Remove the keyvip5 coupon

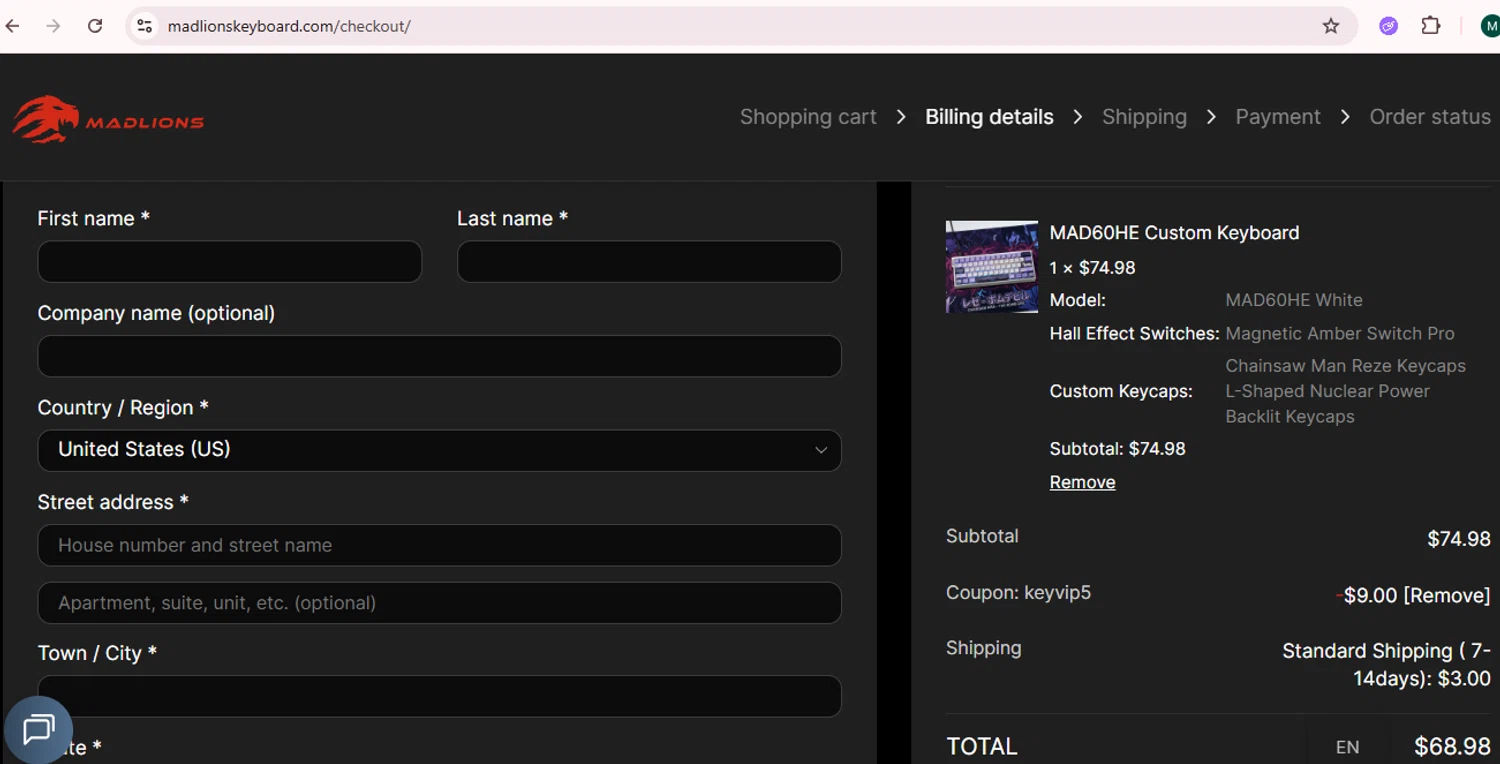coord(1447,596)
